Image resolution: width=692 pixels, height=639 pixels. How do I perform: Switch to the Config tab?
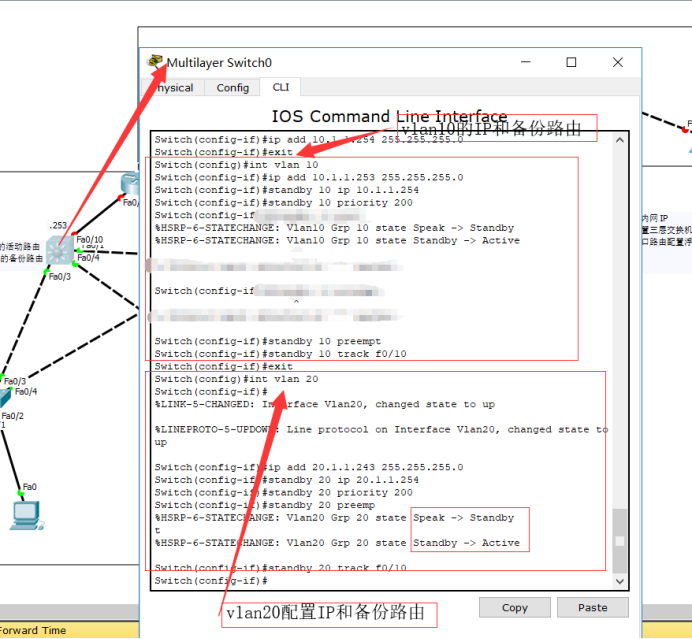coord(233,87)
